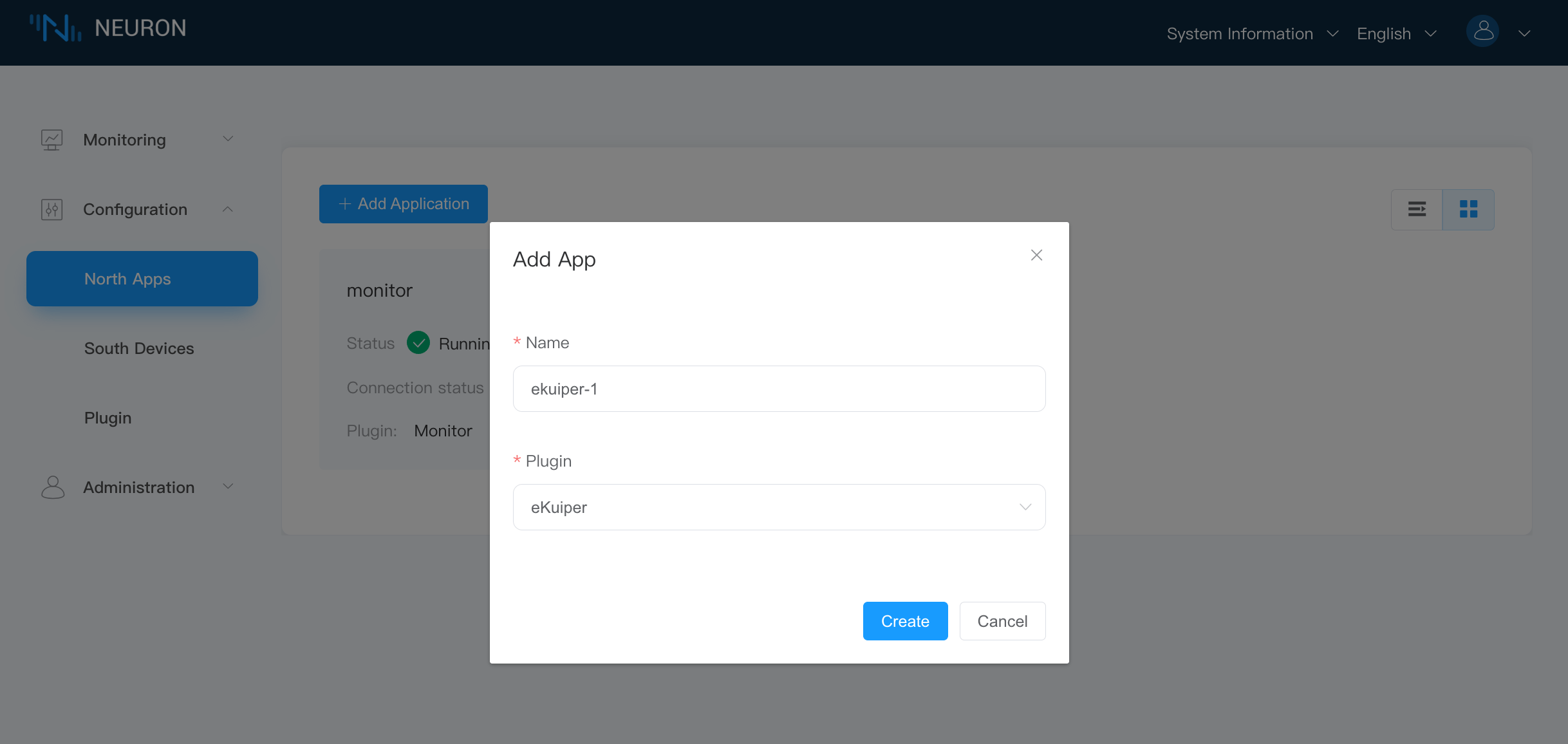The width and height of the screenshot is (1568, 744).
Task: Select the North Apps menu item
Action: click(142, 279)
